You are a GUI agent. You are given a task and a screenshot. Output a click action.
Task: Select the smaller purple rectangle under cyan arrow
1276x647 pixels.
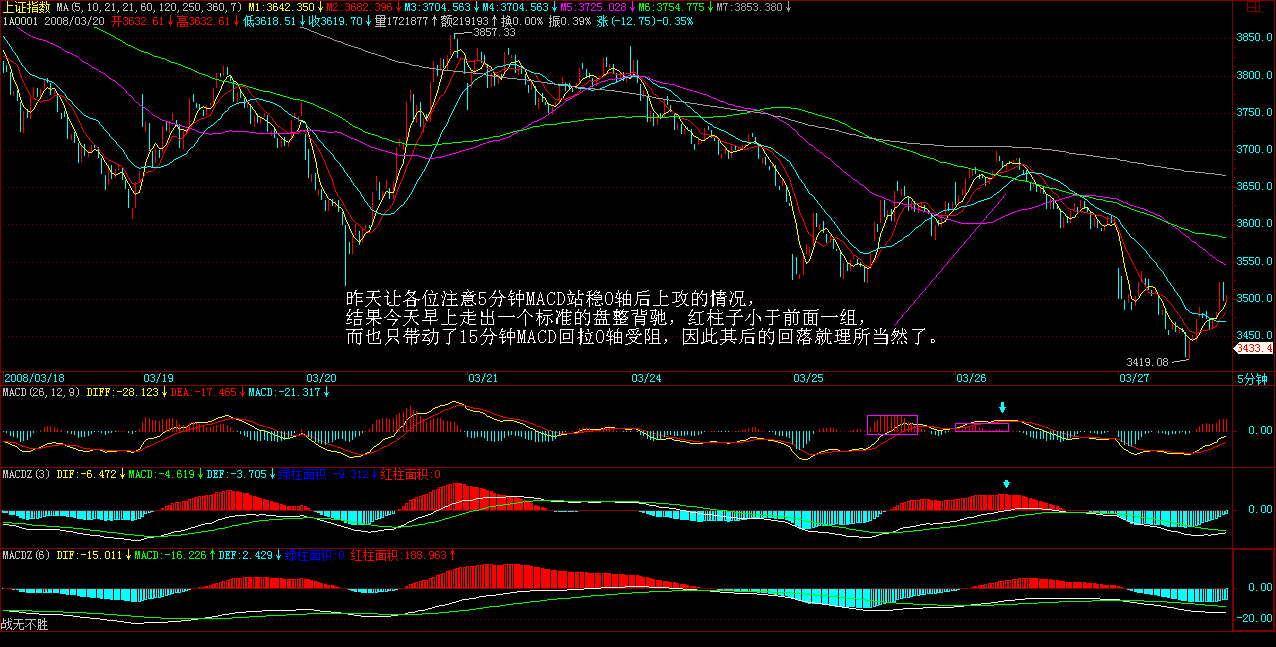[982, 427]
